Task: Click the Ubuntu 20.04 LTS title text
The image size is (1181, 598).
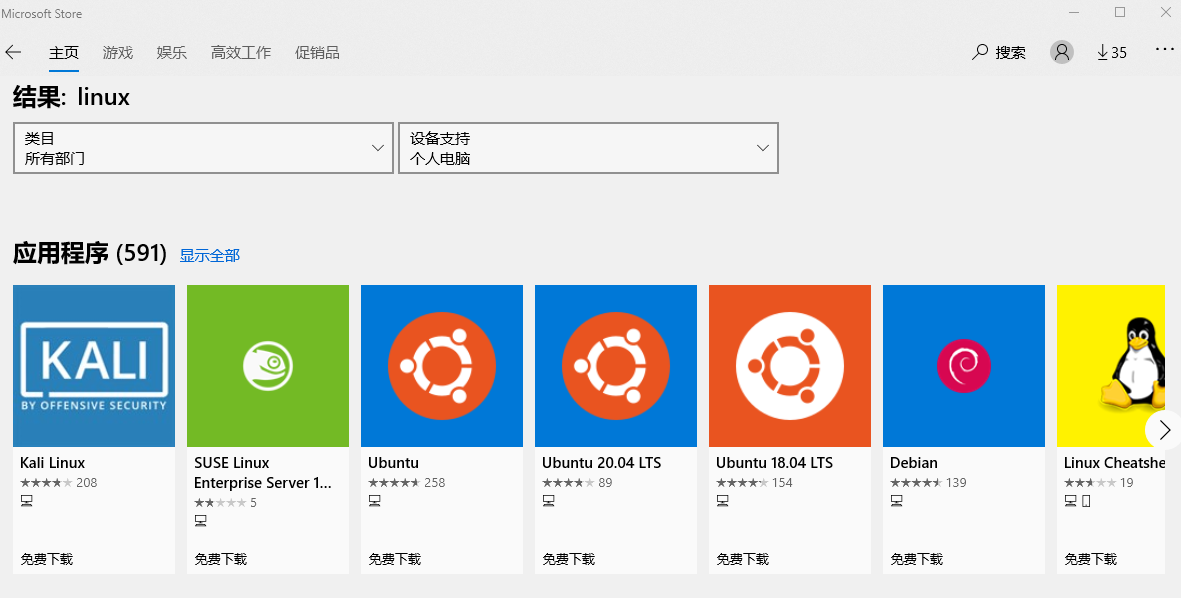Action: click(x=602, y=462)
